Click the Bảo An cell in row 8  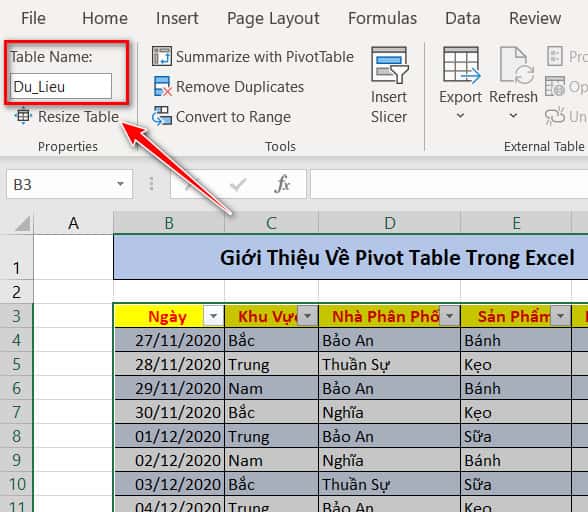coord(390,436)
